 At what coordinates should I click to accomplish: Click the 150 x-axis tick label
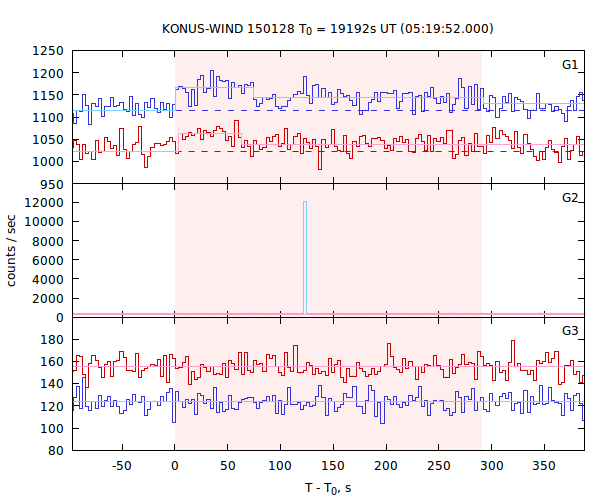(333, 466)
